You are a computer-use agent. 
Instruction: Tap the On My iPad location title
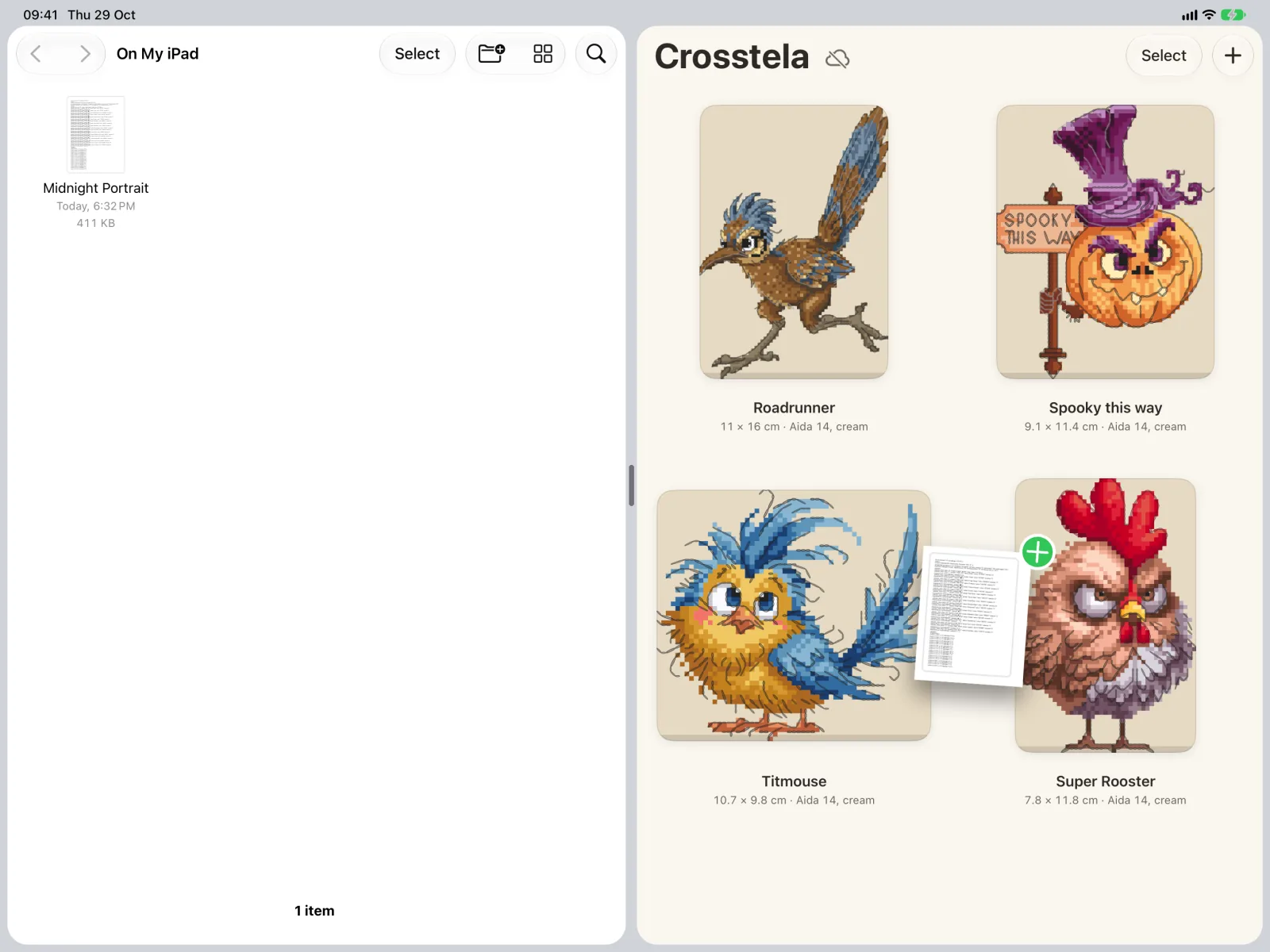click(158, 54)
